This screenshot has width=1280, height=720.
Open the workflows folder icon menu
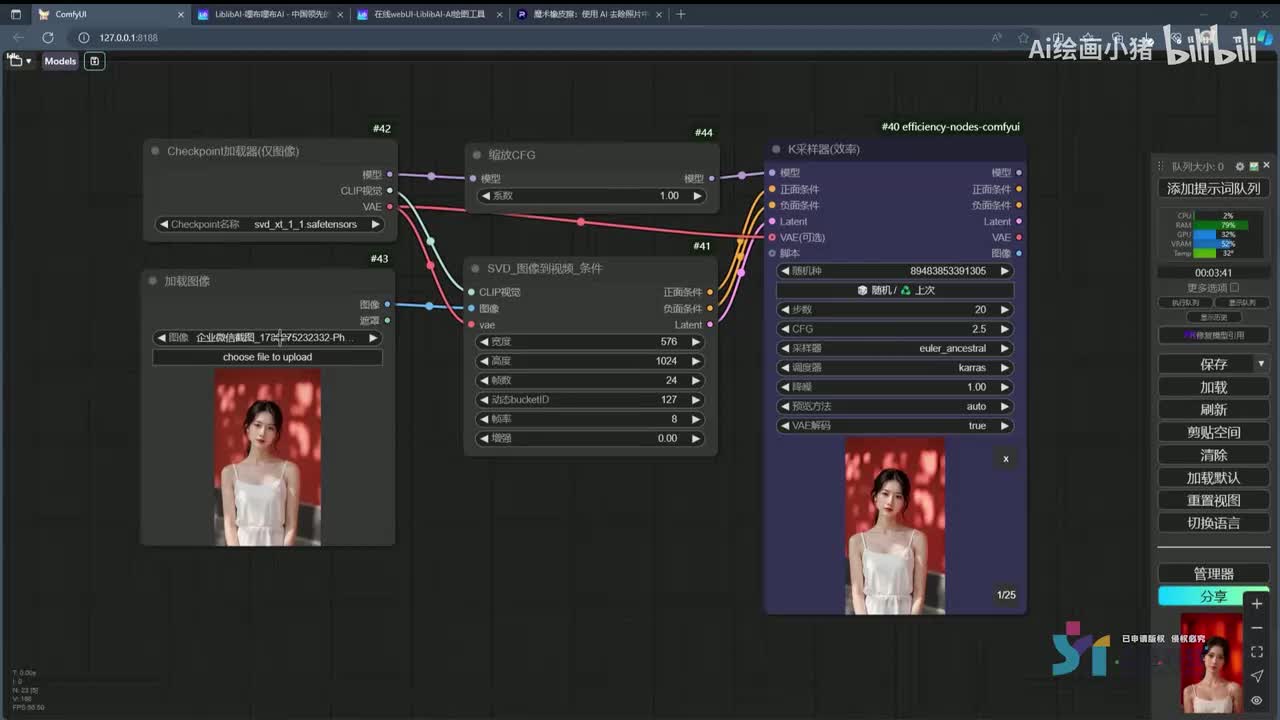(x=19, y=61)
